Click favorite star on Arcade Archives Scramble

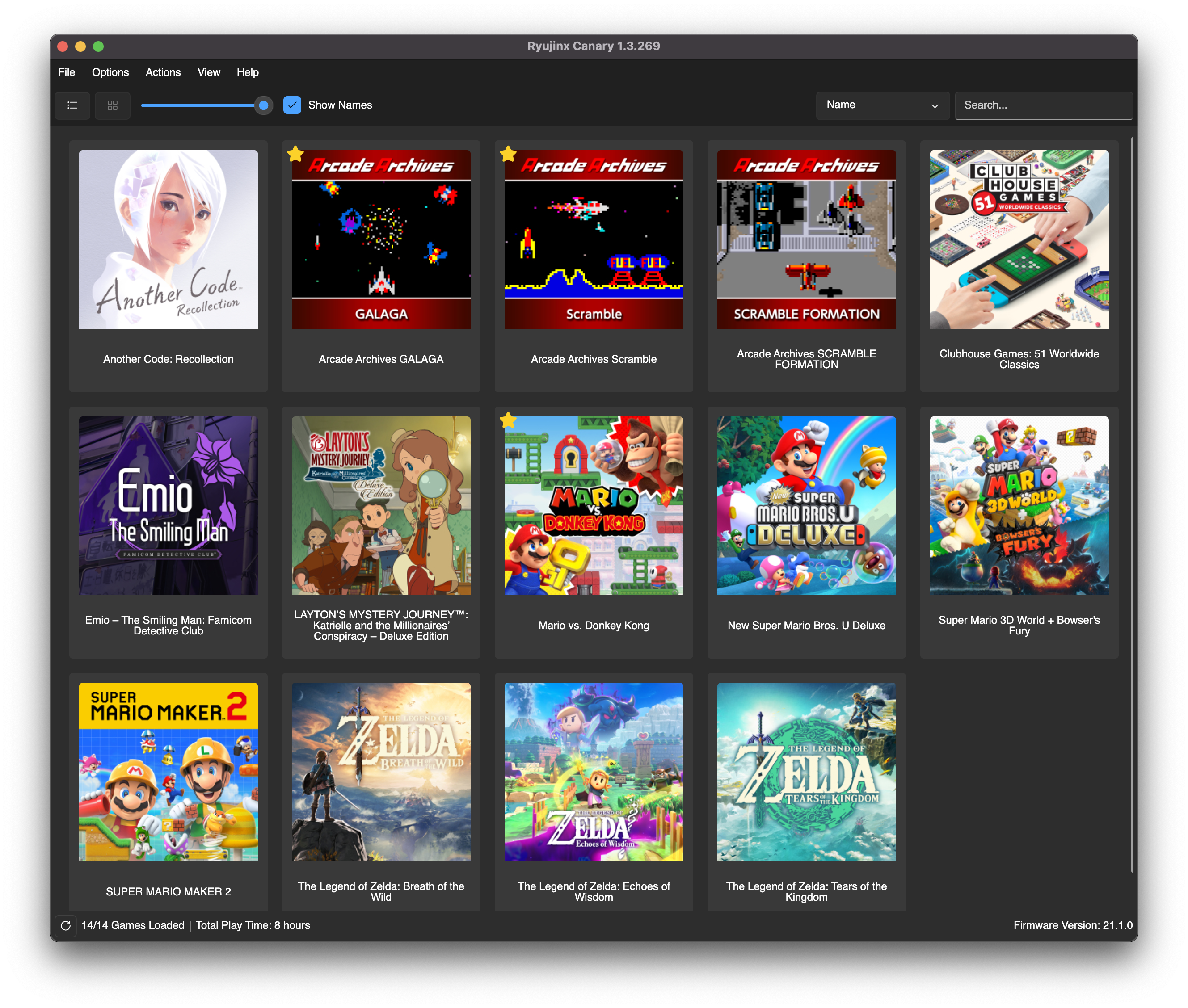tap(508, 154)
